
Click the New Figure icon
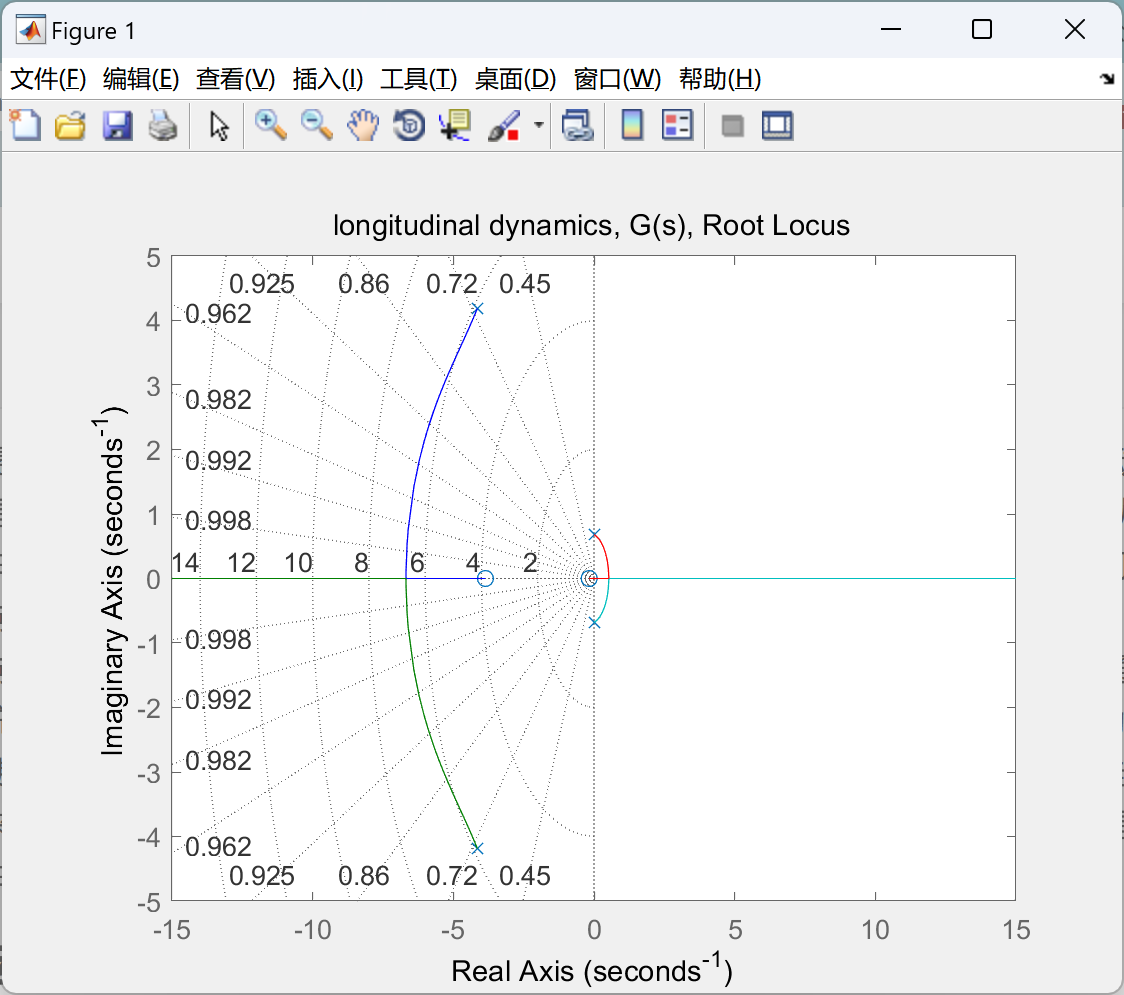tap(26, 125)
